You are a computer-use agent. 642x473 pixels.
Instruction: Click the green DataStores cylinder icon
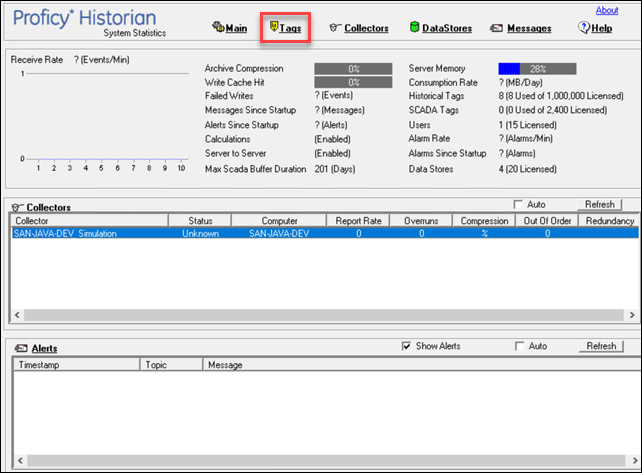tap(414, 27)
